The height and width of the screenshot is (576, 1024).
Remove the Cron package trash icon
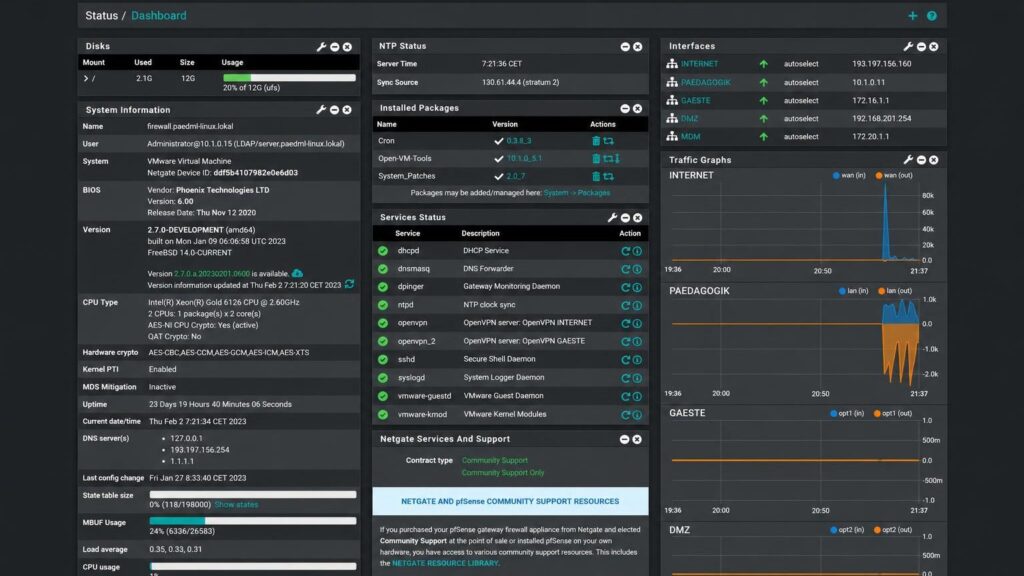(596, 141)
